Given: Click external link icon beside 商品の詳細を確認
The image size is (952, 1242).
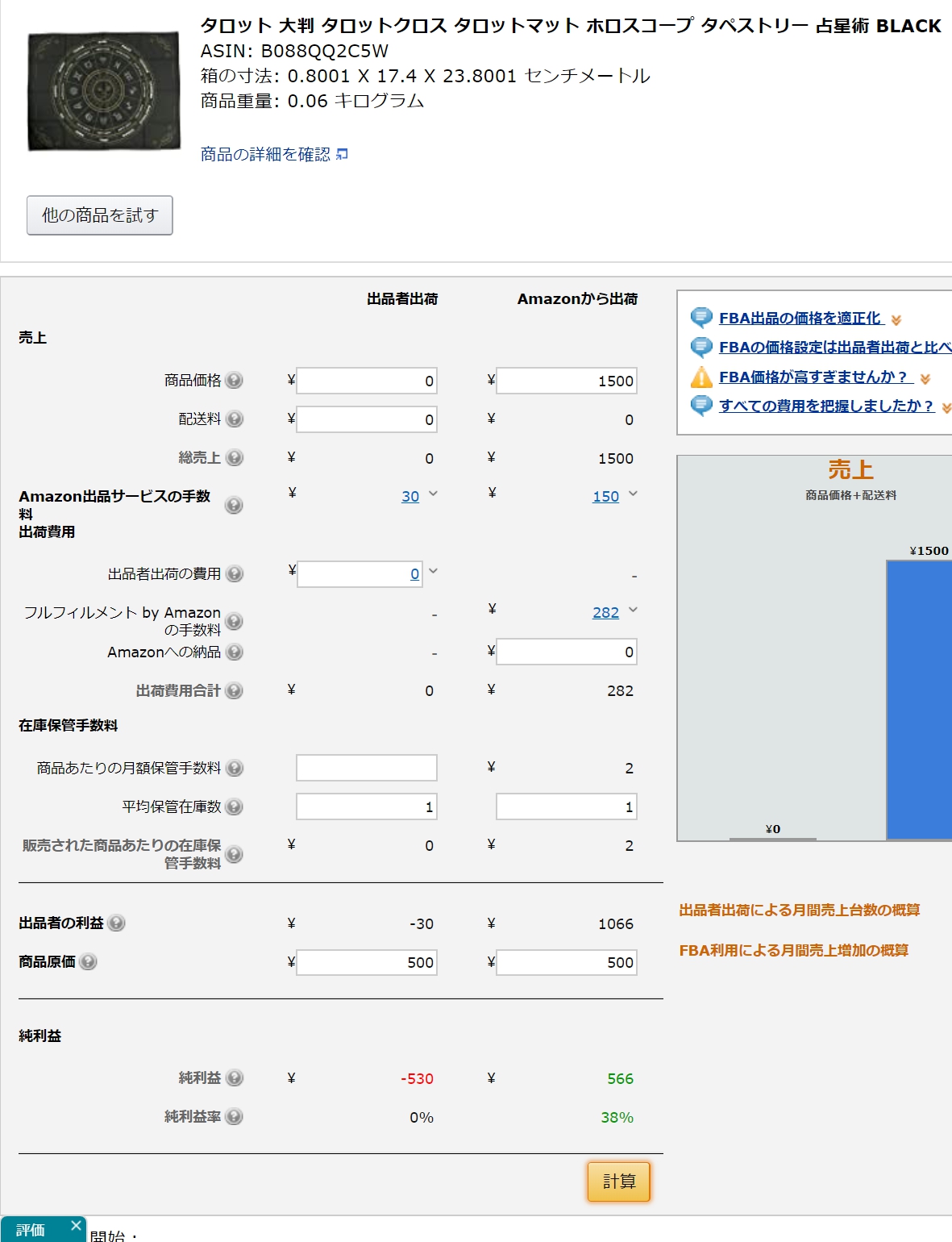Looking at the screenshot, I should 342,154.
